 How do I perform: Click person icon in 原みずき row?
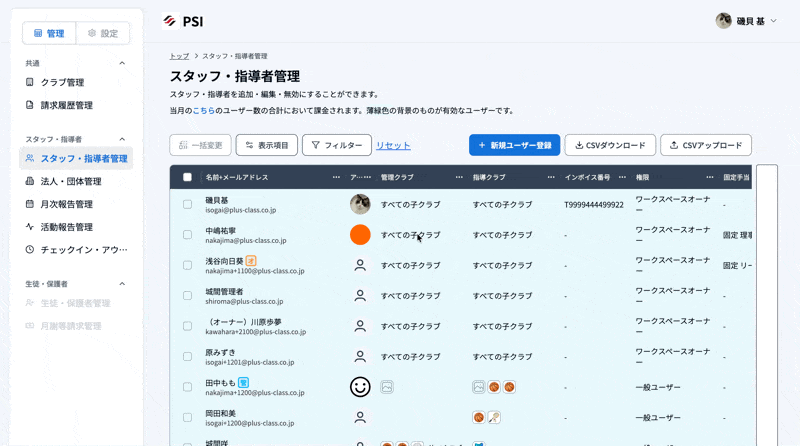(x=360, y=357)
